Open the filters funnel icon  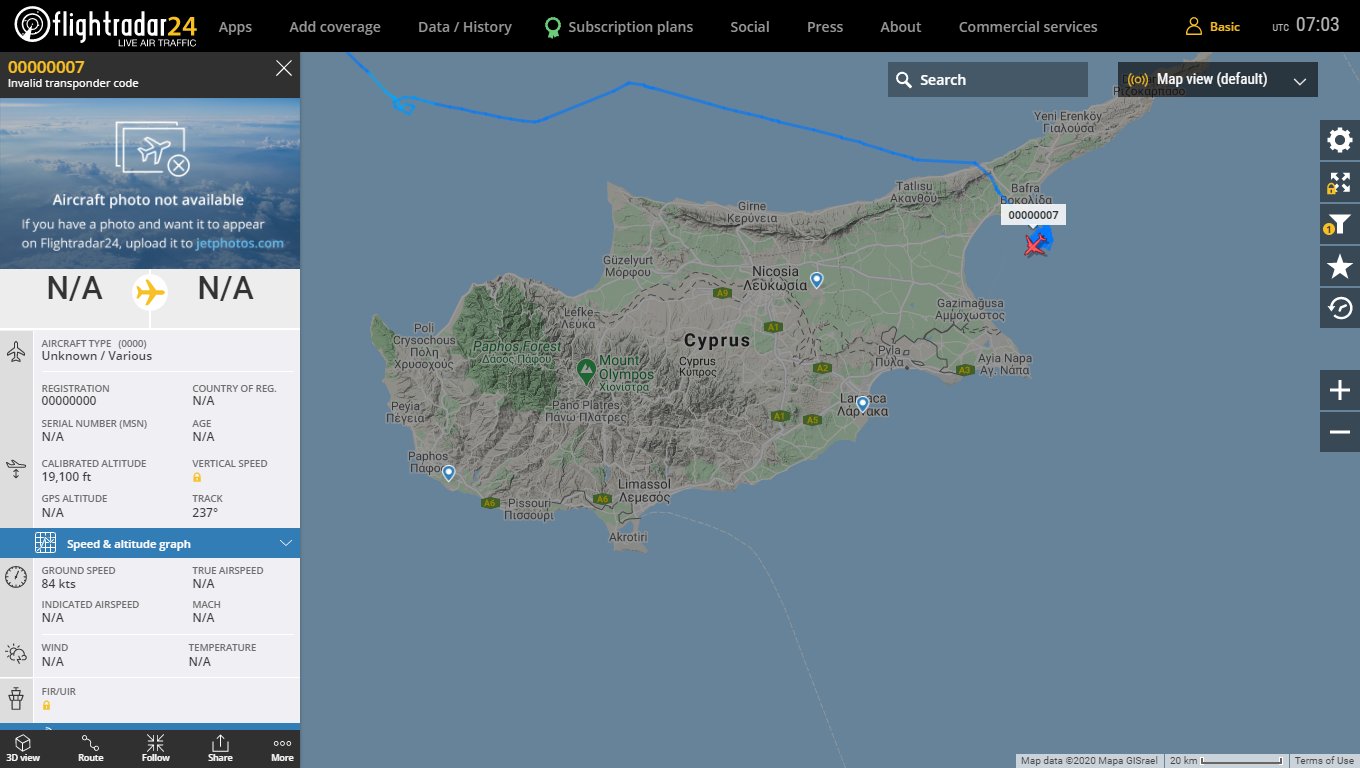1339,225
